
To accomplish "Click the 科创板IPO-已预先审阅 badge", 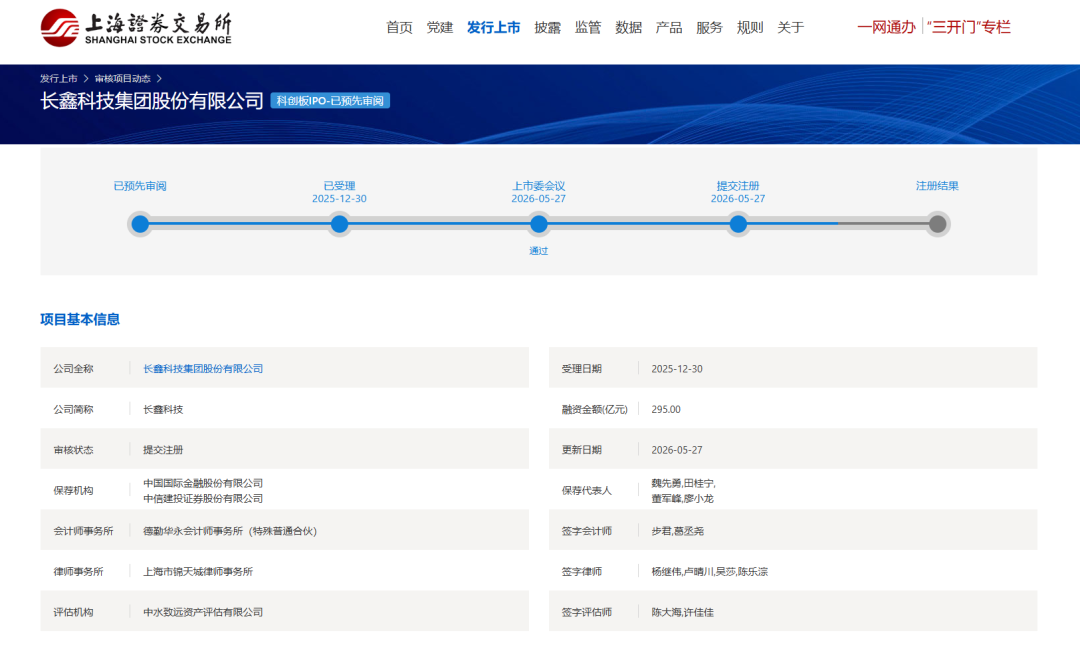I will click(x=330, y=101).
